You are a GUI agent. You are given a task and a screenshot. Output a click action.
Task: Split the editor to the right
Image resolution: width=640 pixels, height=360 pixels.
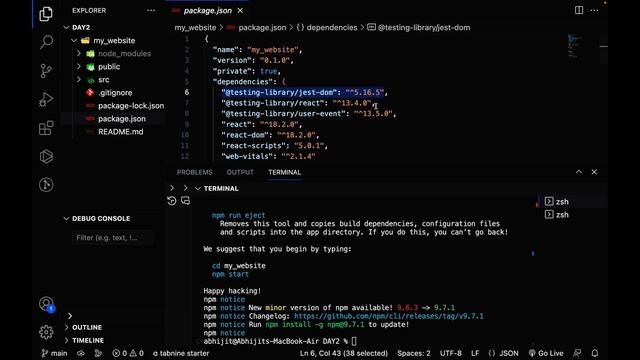(579, 10)
